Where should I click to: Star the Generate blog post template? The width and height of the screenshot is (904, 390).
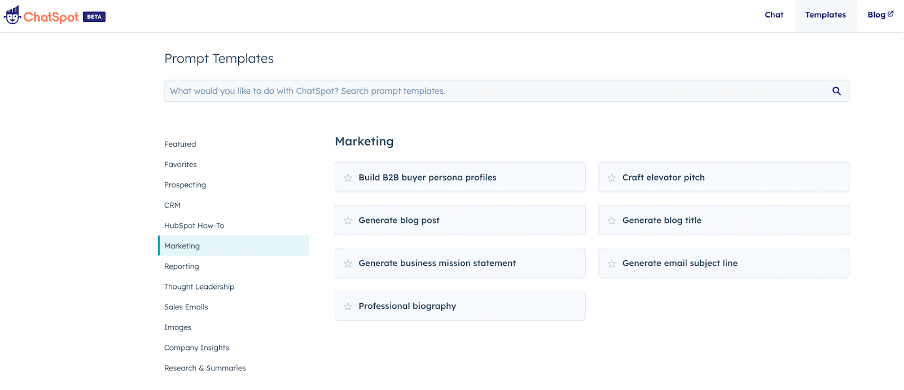[348, 220]
